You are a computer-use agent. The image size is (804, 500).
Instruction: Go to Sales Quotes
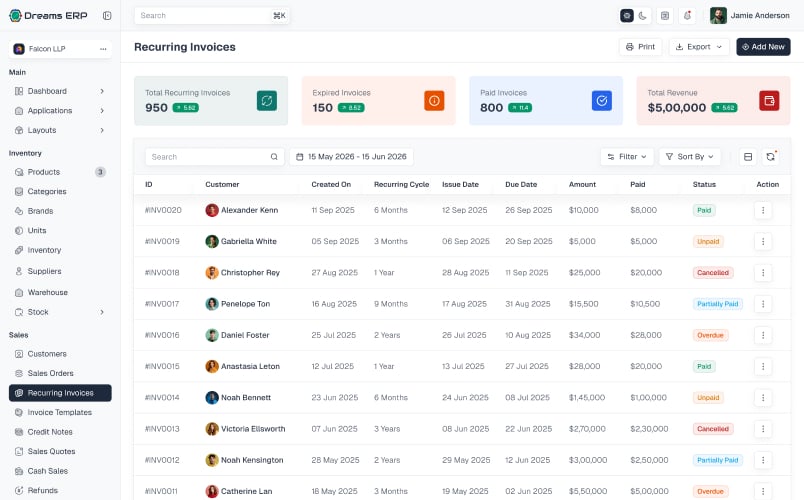pyautogui.click(x=60, y=451)
